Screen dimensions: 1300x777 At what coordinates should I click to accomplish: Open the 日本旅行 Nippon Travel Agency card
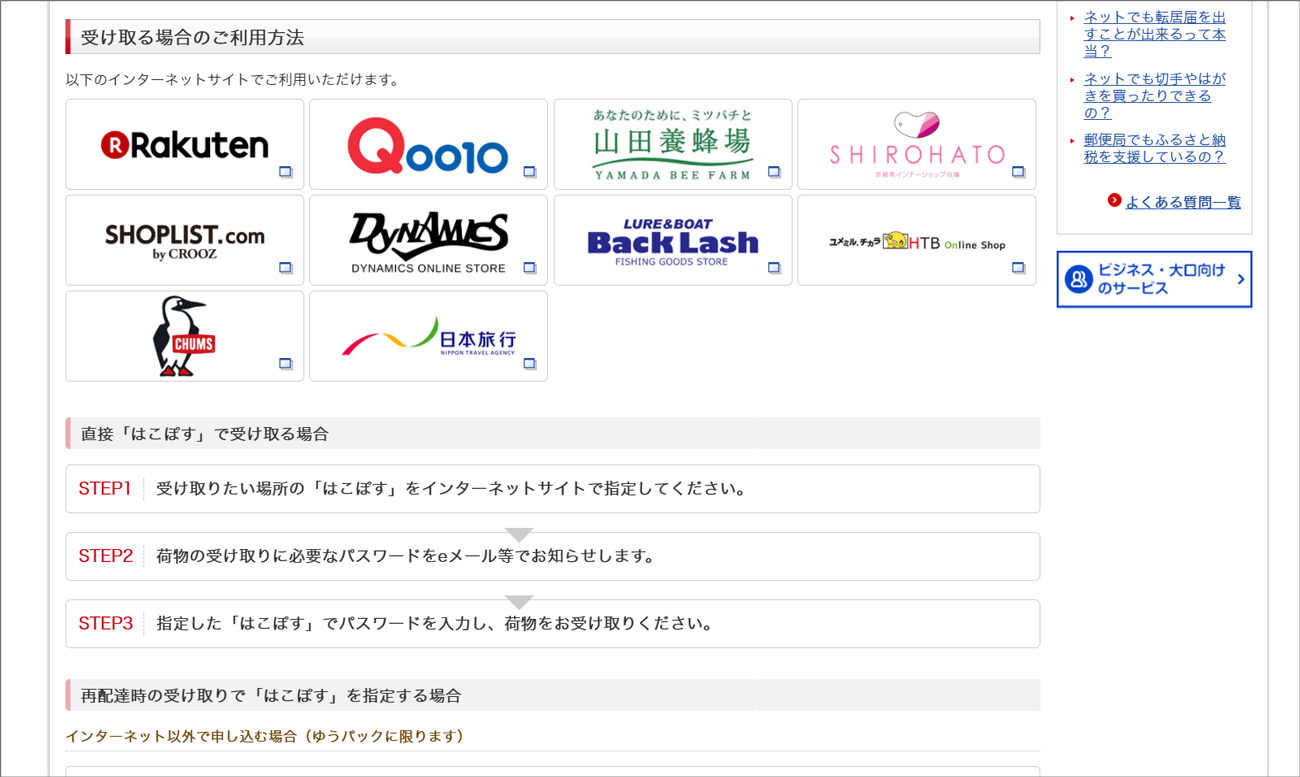[428, 336]
